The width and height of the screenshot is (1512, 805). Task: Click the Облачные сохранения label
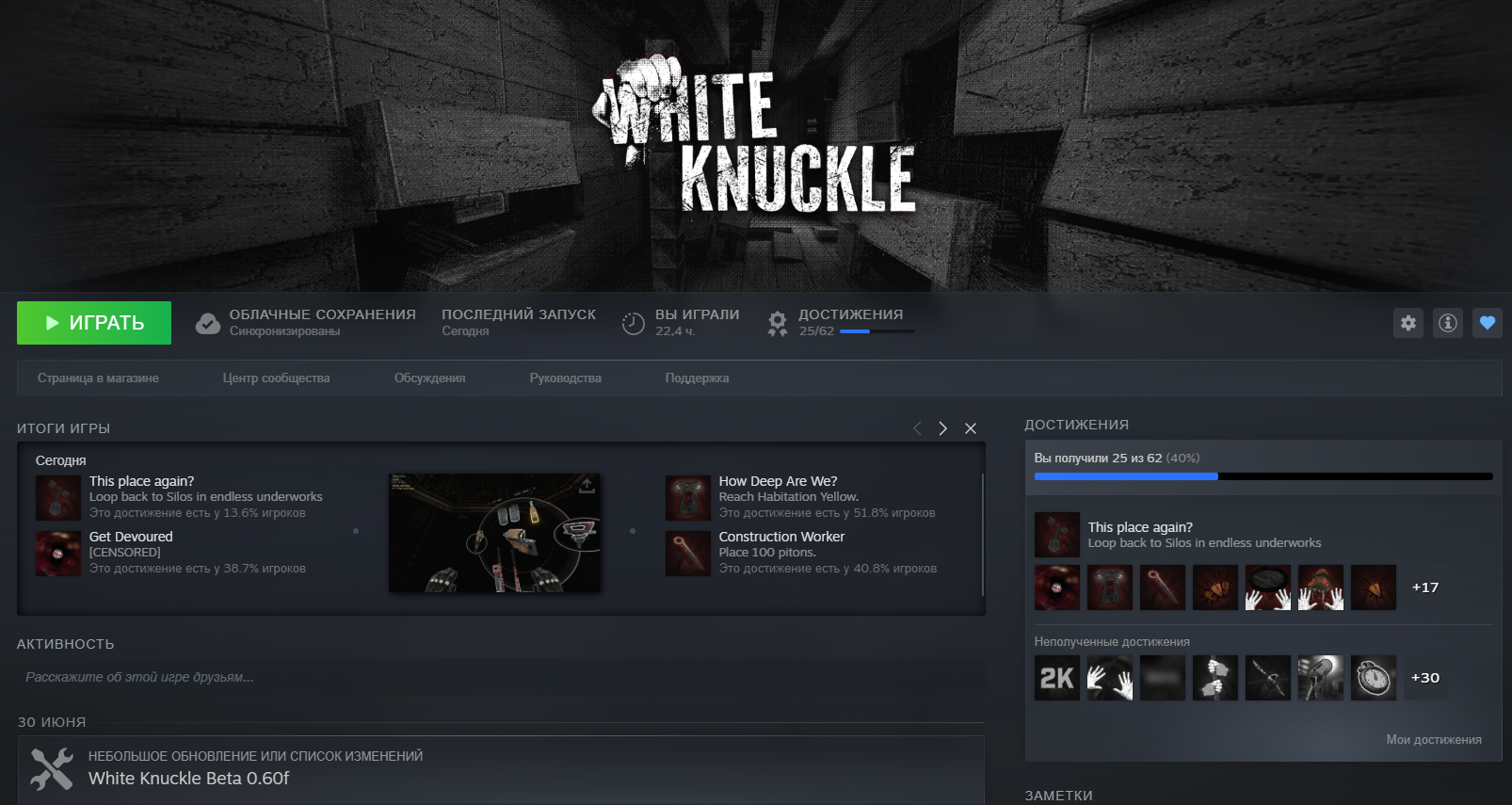coord(322,314)
